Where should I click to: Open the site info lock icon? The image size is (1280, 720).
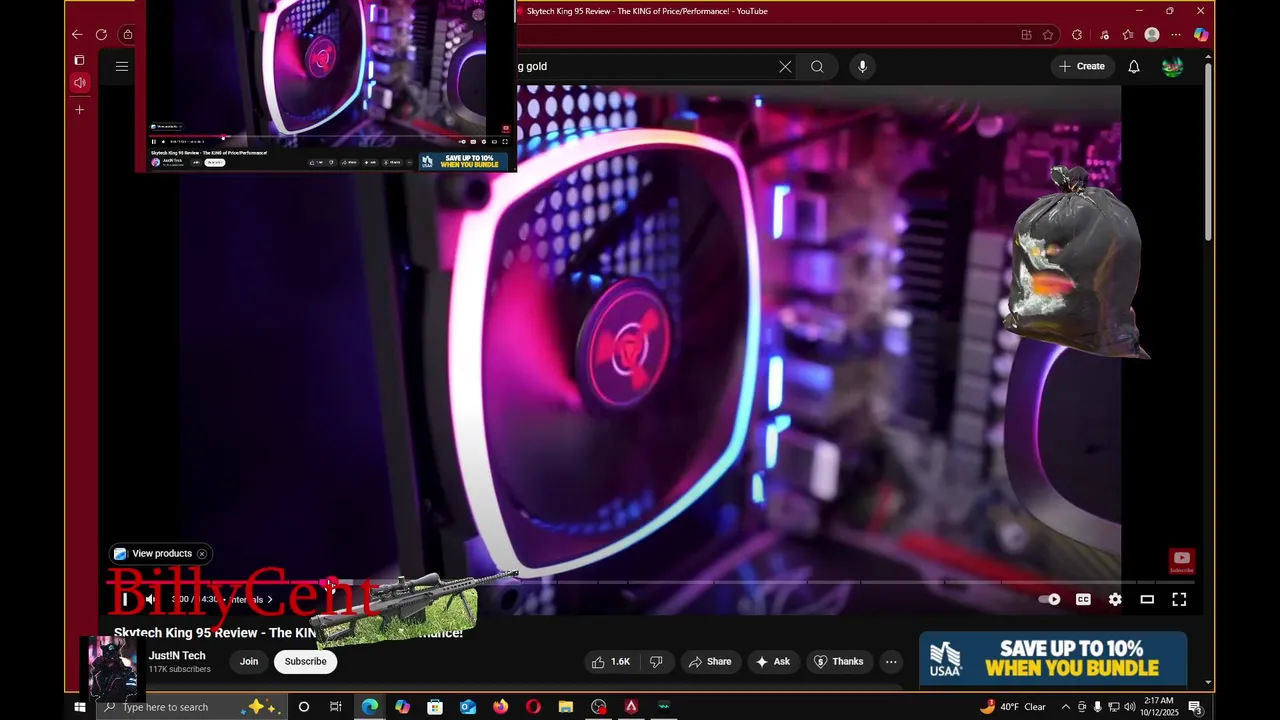click(x=127, y=35)
